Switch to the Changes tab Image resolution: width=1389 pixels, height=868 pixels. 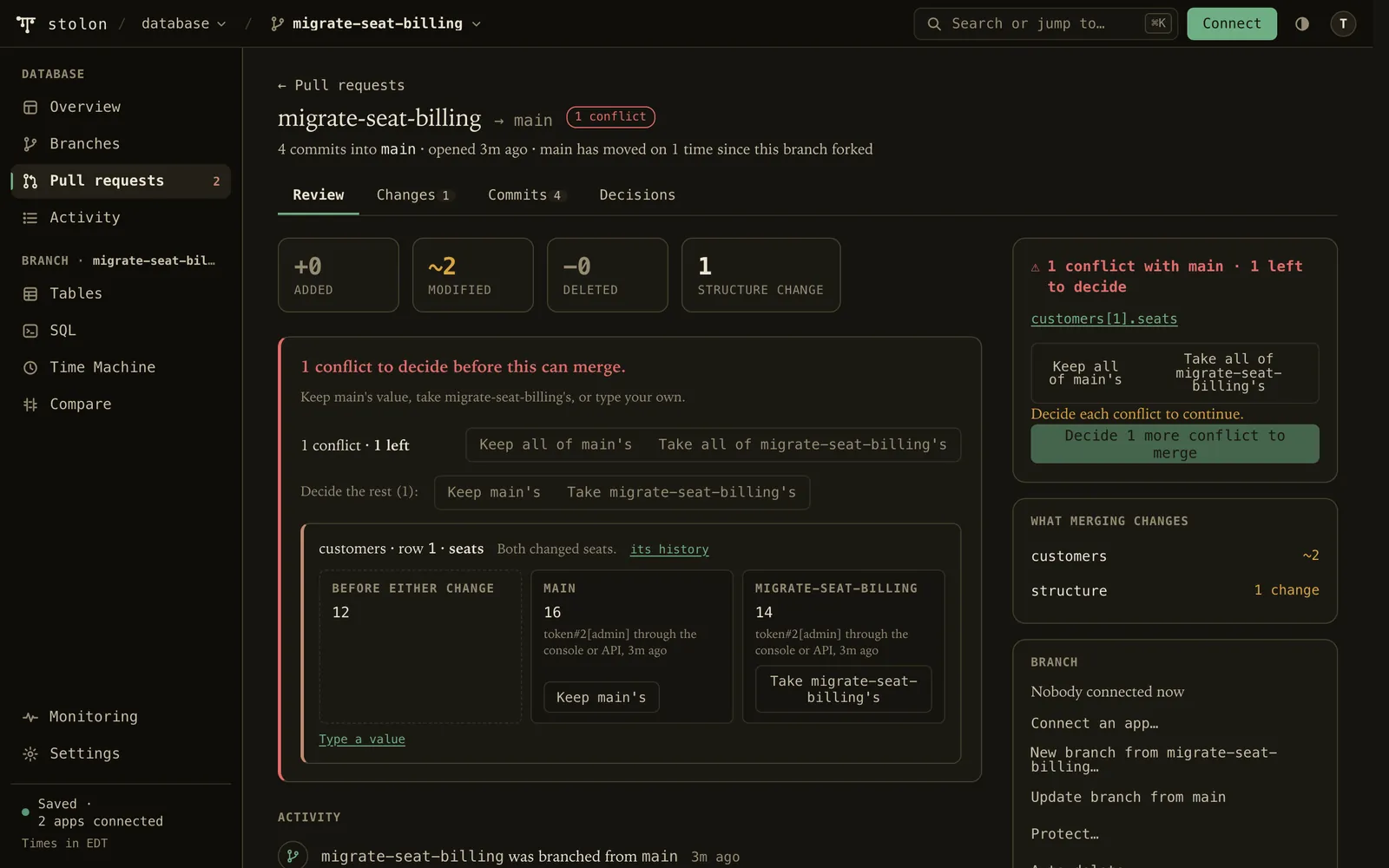click(x=413, y=195)
